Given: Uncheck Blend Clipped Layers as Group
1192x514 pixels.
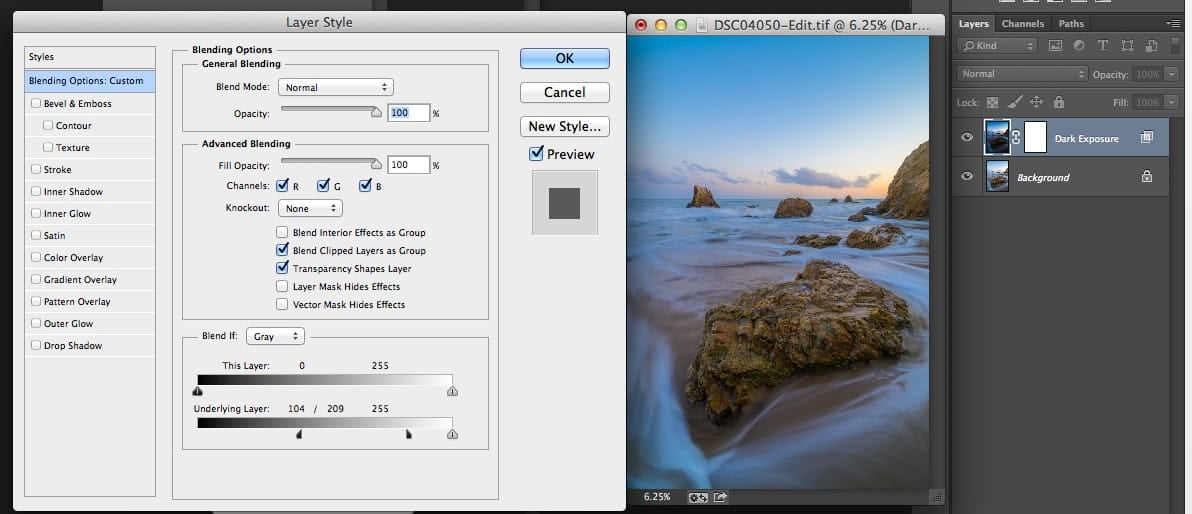Looking at the screenshot, I should (282, 250).
